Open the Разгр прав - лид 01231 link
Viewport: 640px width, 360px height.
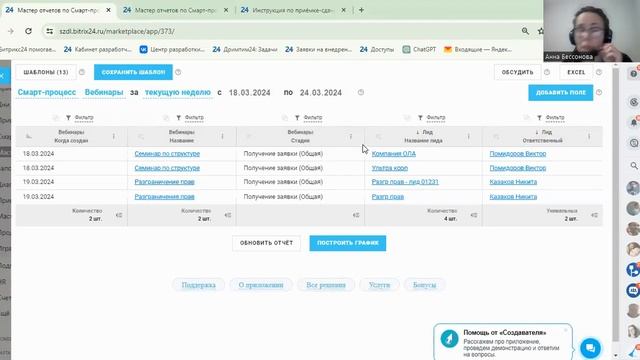pos(405,182)
